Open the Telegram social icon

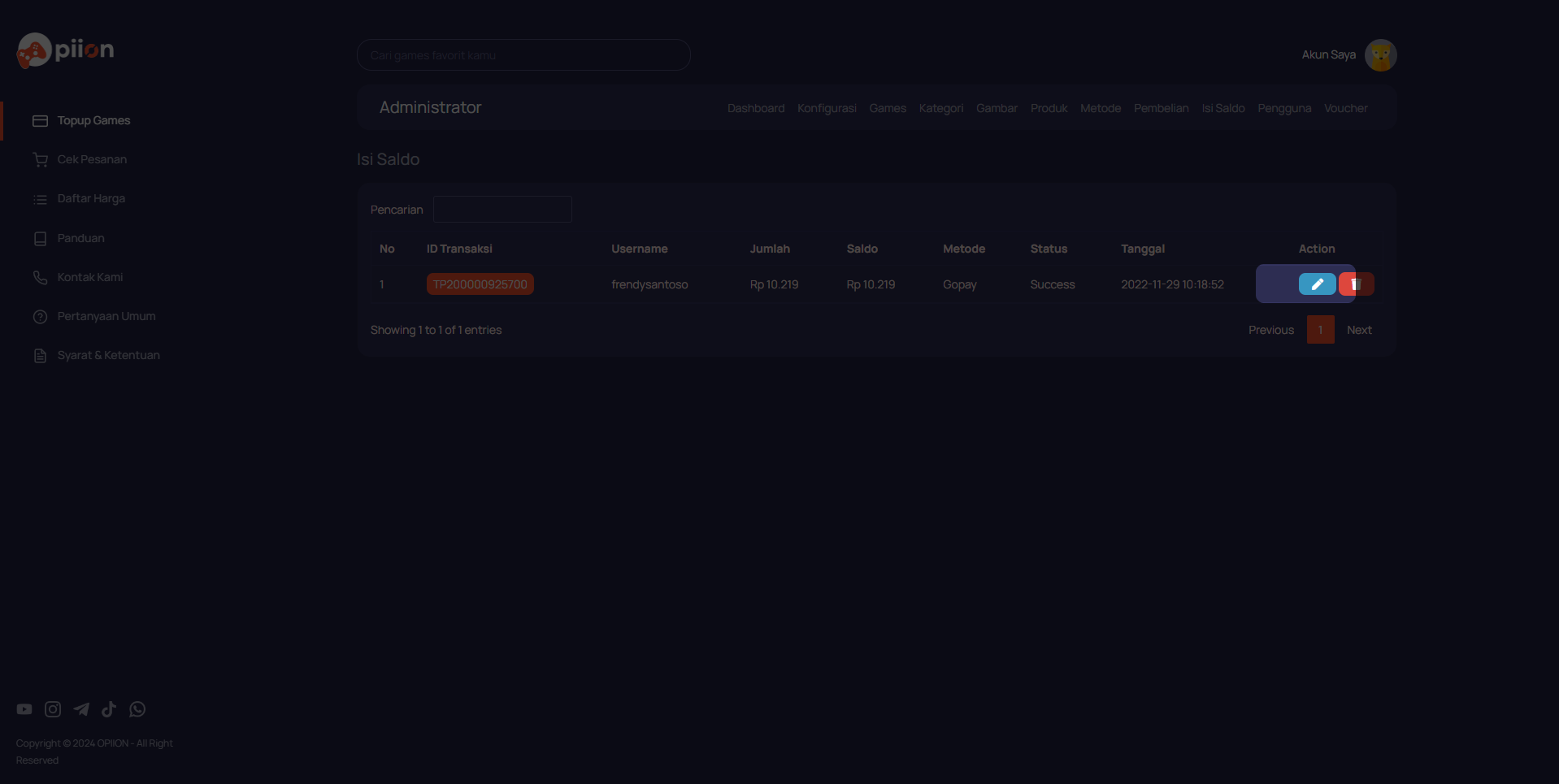click(x=81, y=709)
